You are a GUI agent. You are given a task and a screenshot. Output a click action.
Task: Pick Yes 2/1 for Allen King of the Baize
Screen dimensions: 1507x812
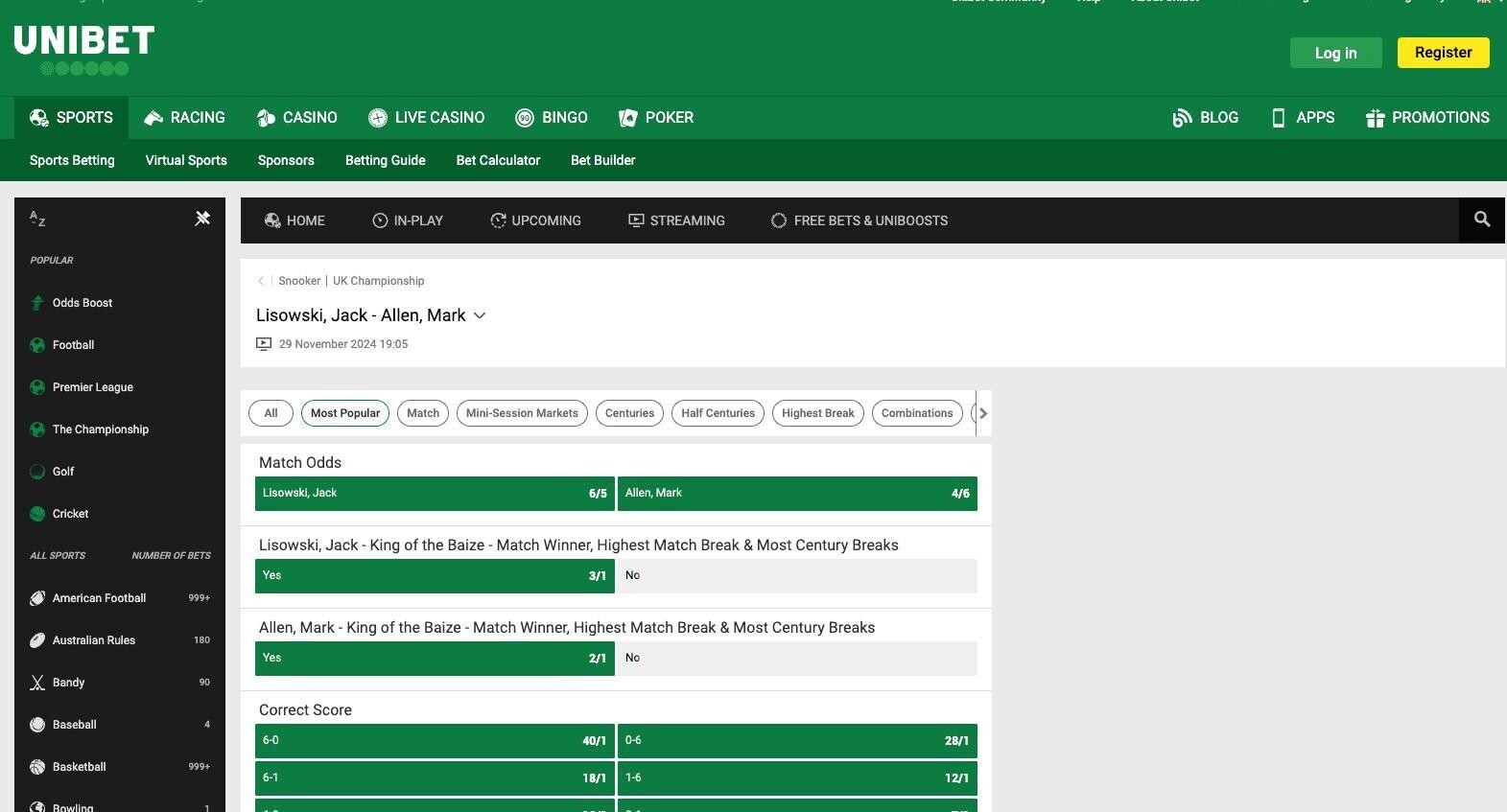point(435,659)
